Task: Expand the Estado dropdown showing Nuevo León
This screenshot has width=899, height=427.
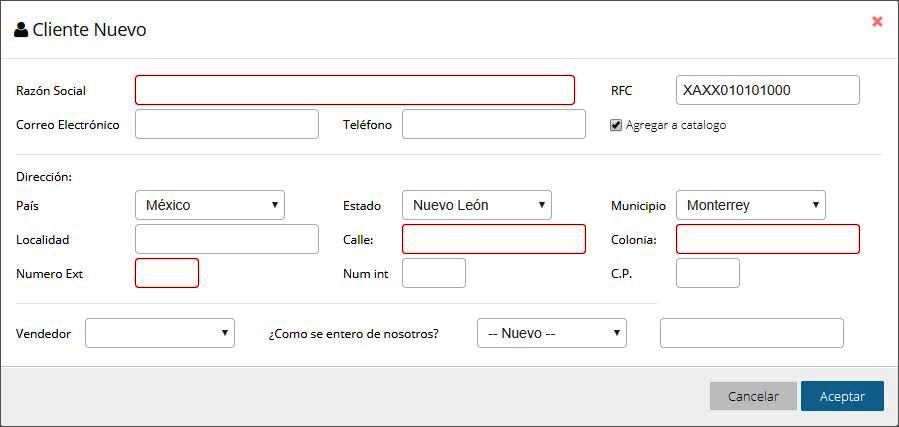Action: coord(476,205)
